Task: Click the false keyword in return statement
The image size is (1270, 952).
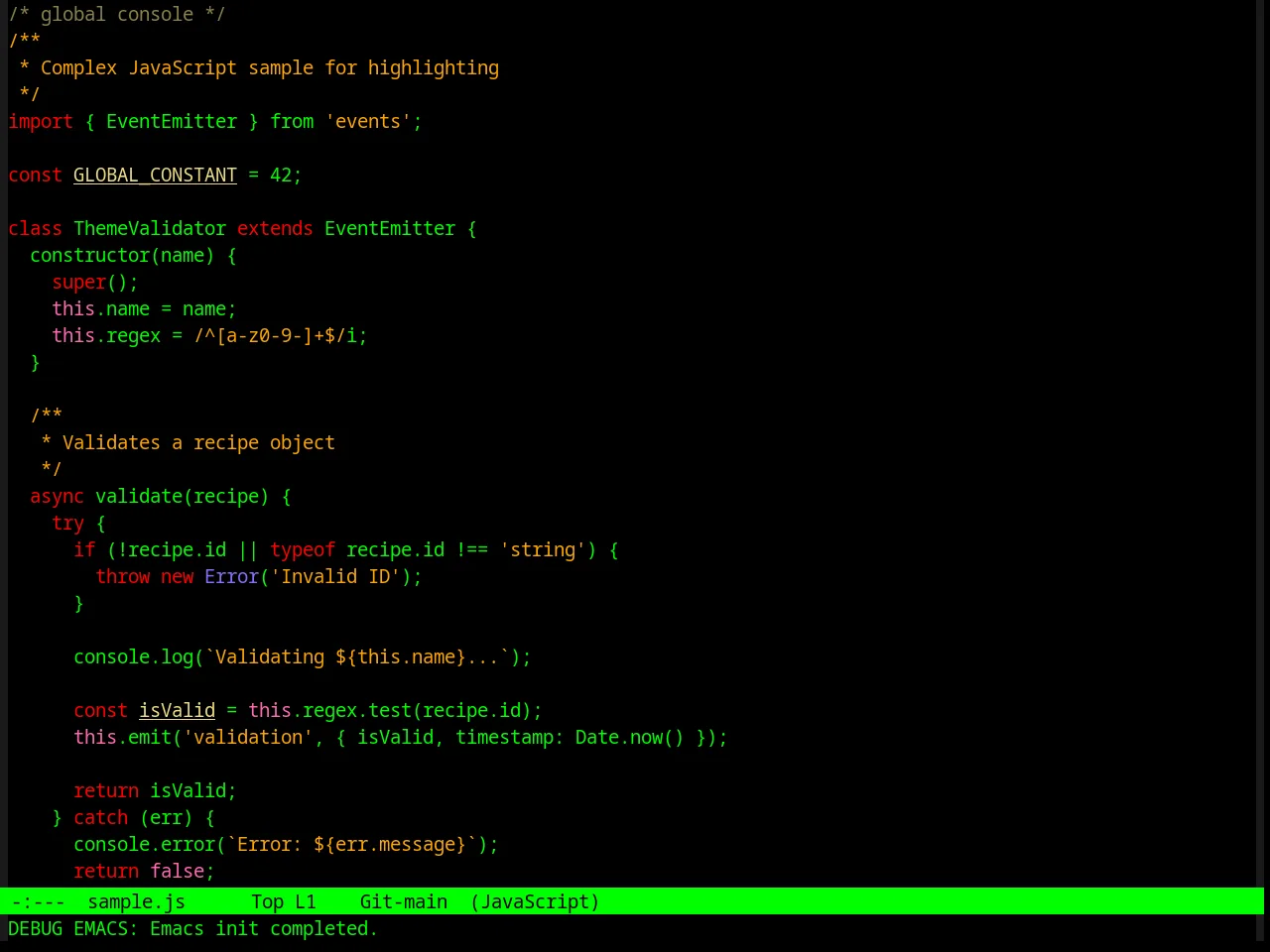Action: point(177,871)
